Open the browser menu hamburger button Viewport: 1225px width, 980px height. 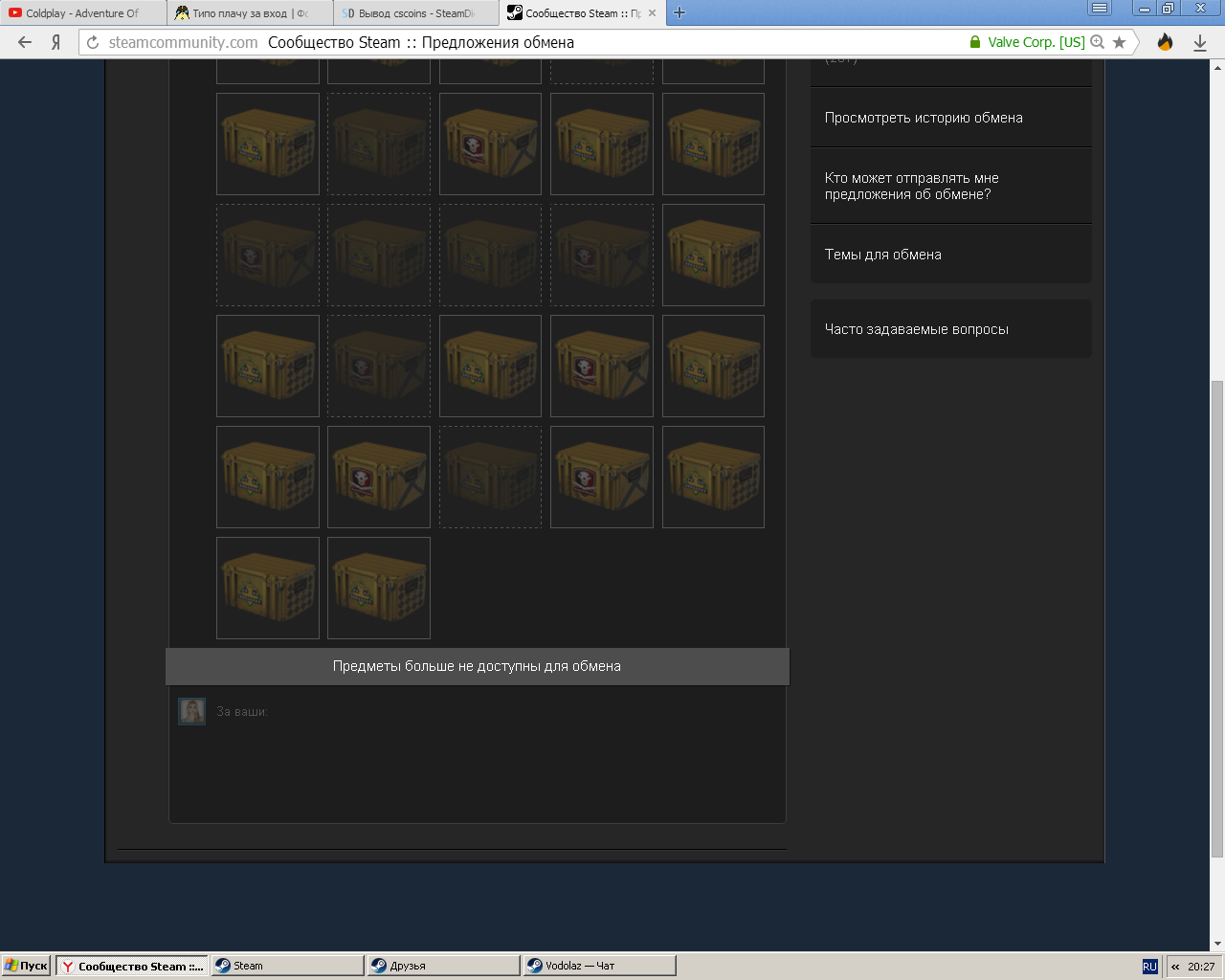pos(1100,9)
